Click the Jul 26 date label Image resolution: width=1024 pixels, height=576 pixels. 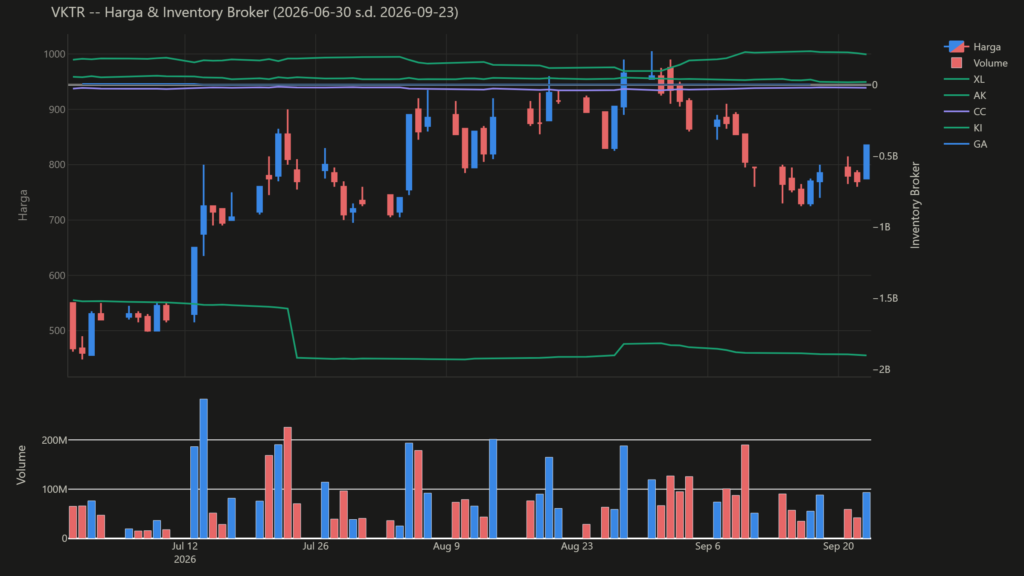click(x=315, y=546)
